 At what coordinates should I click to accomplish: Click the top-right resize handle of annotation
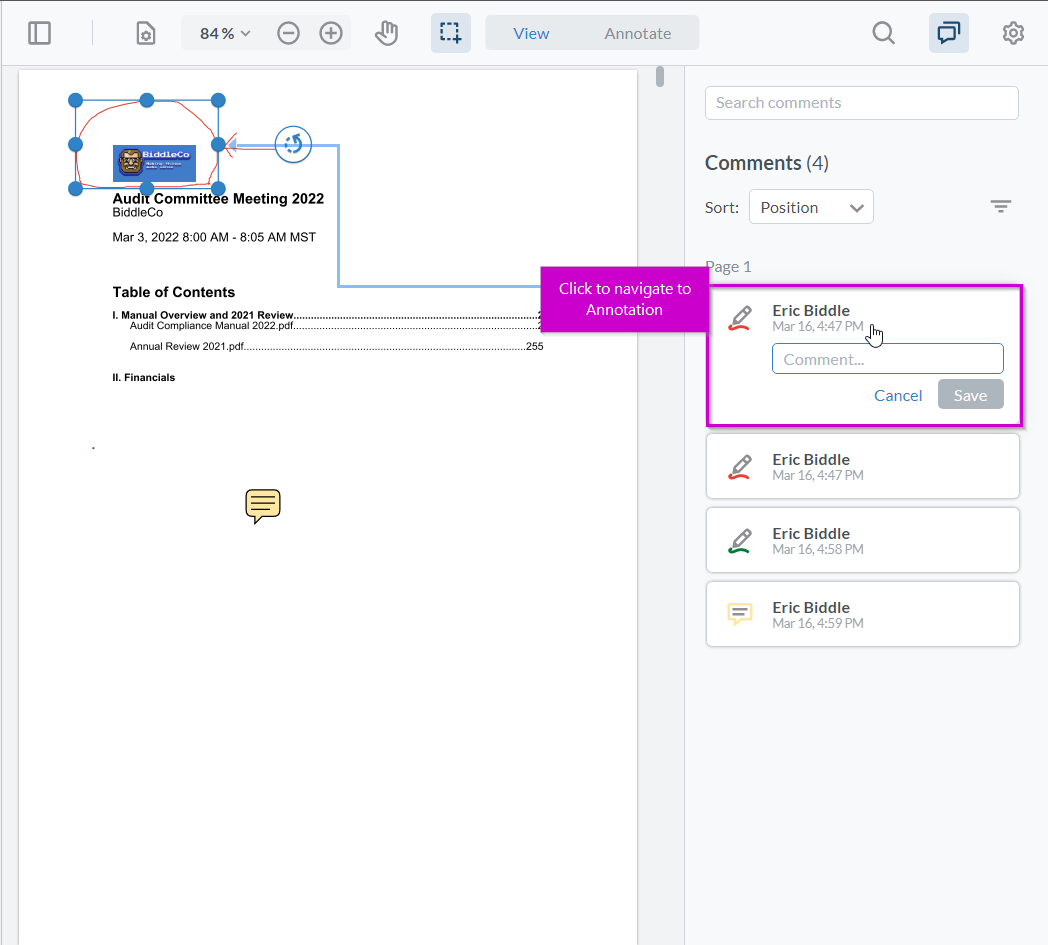(218, 100)
